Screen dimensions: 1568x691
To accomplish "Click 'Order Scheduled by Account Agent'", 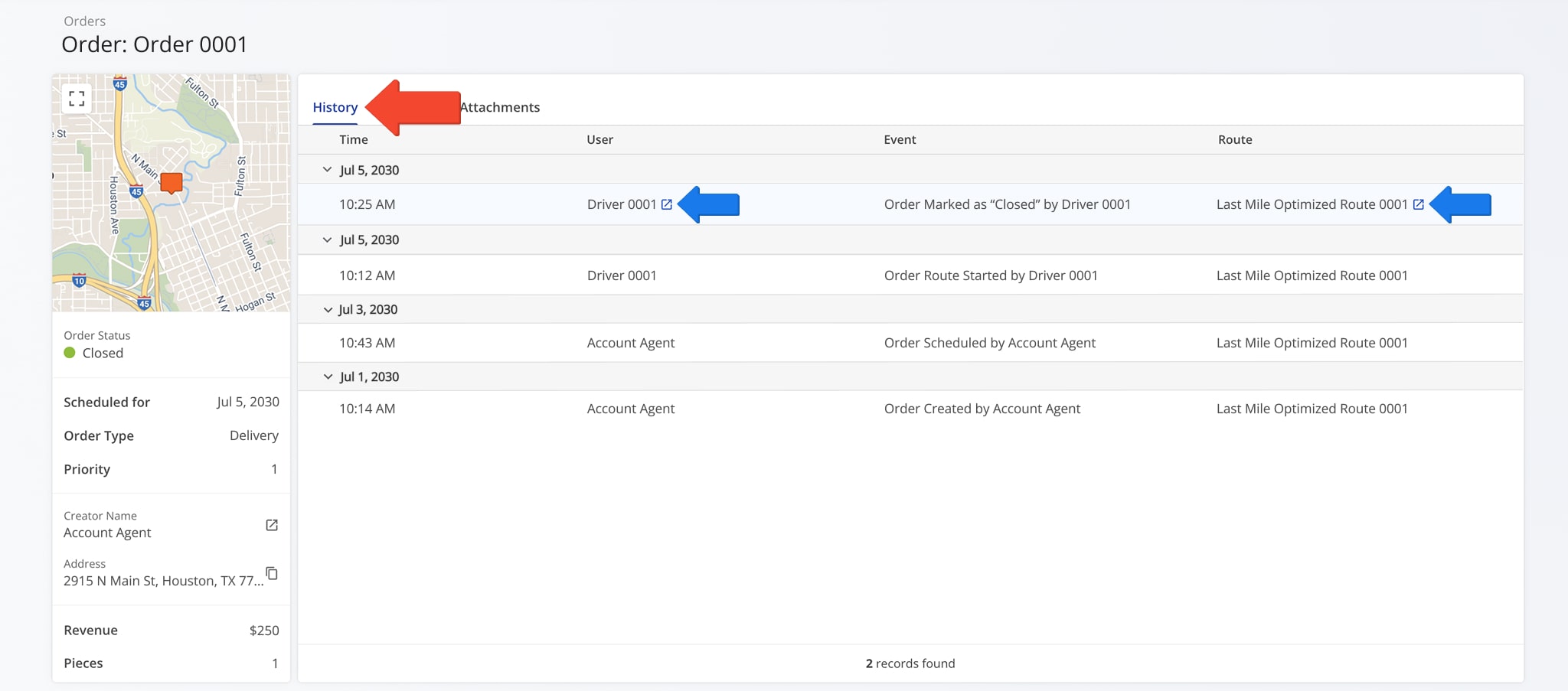I will [x=990, y=343].
